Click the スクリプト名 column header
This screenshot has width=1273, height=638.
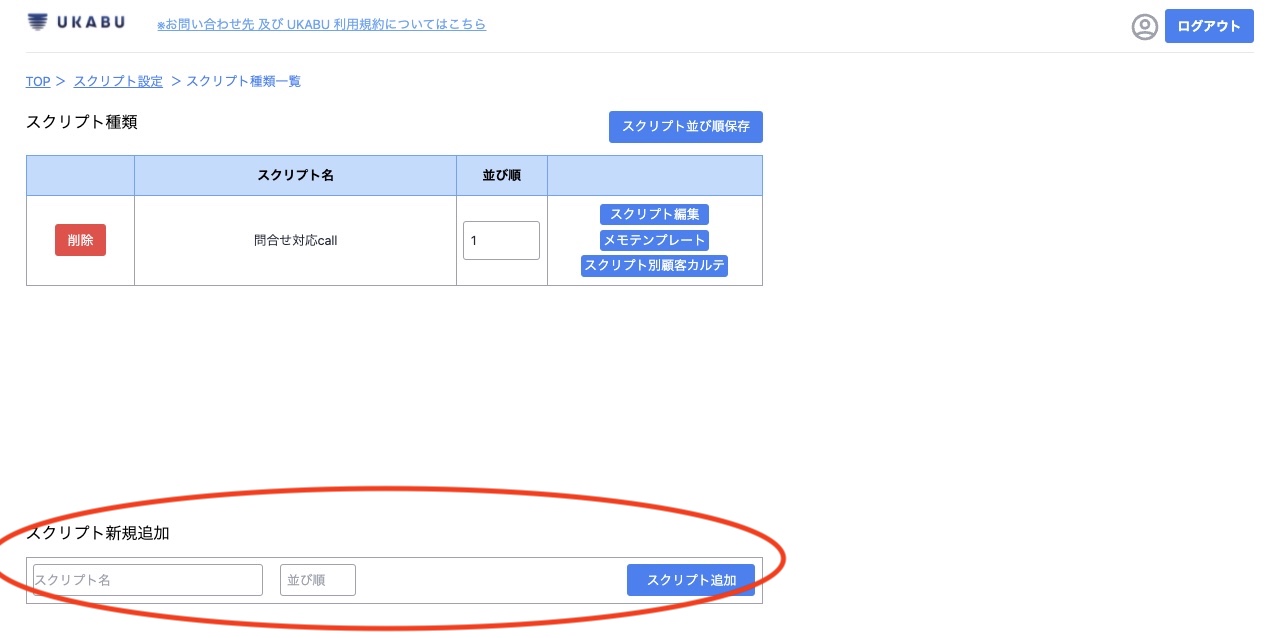point(296,175)
